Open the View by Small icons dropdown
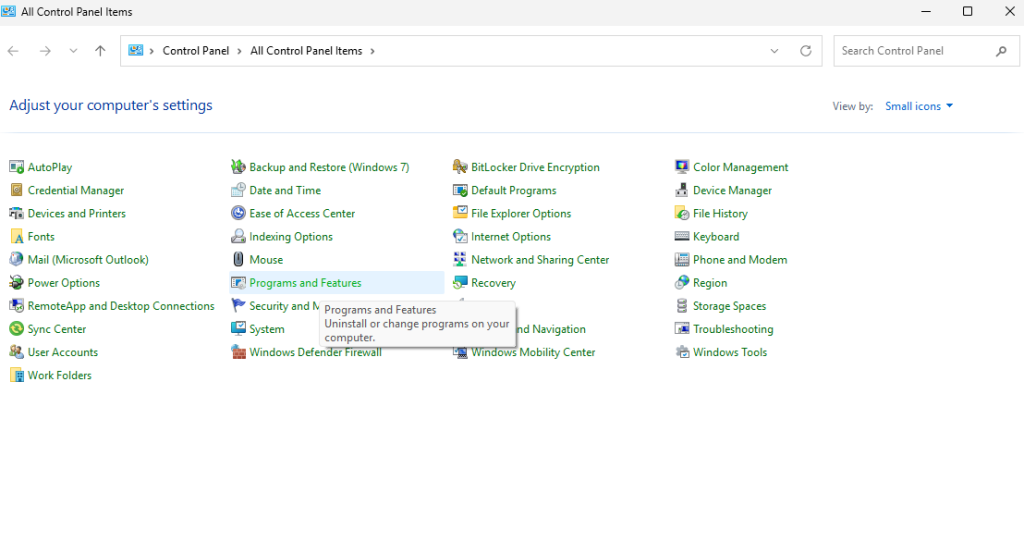Viewport: 1024px width, 542px height. 919,106
